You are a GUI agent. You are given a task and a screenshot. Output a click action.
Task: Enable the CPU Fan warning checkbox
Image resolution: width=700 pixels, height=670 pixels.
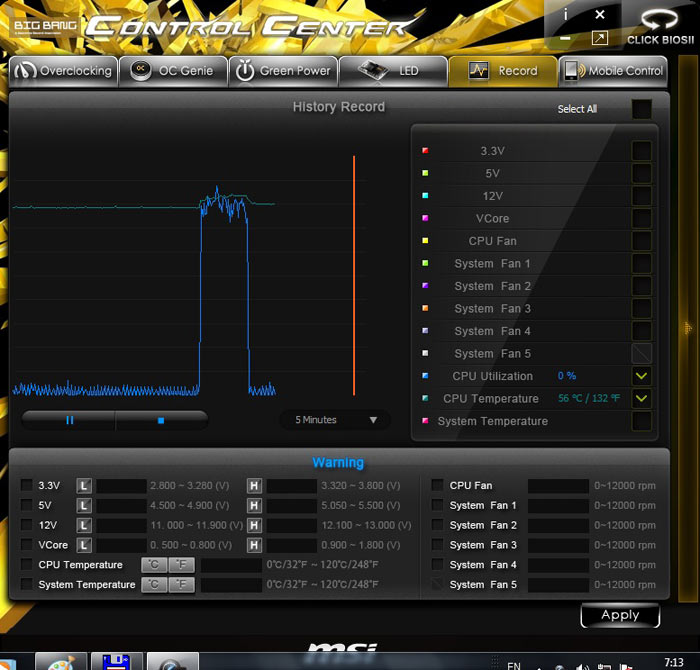437,485
